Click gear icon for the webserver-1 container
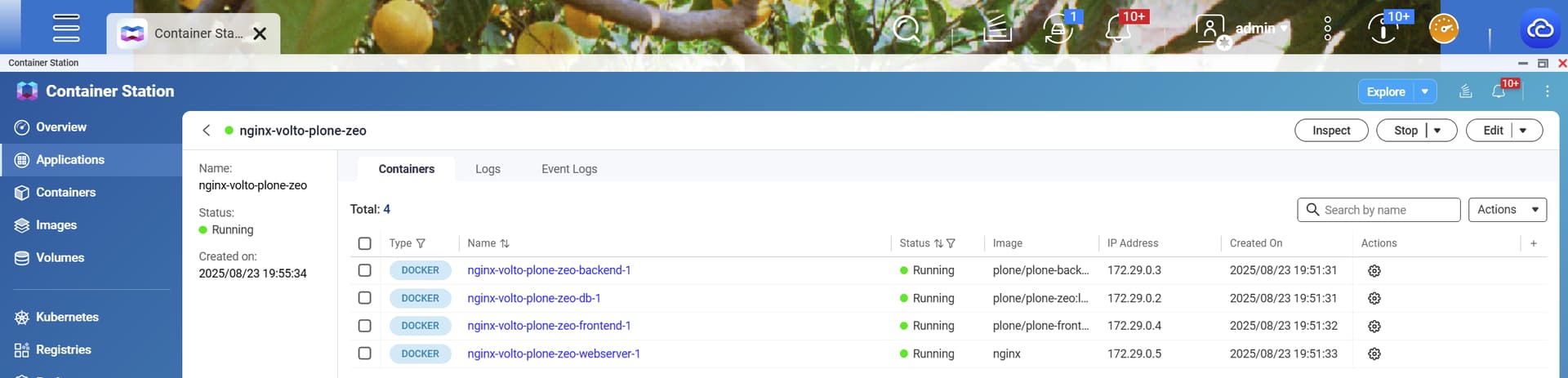Screen dimensions: 1568x378 click(x=1374, y=354)
